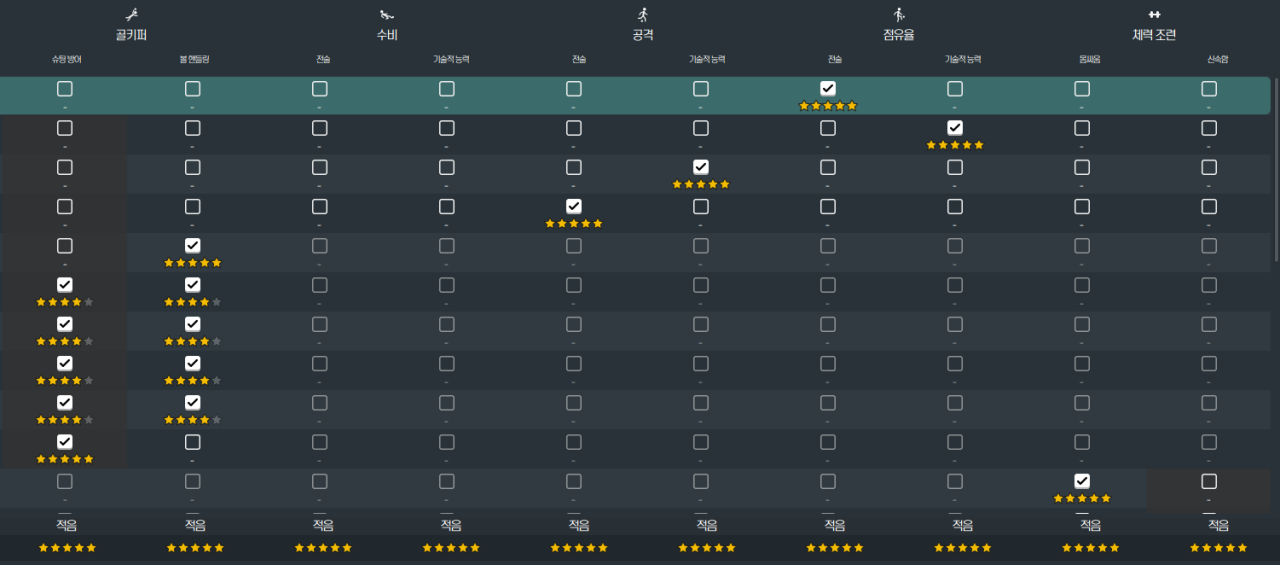1280x565 pixels.
Task: Uncheck the ticked 점유율 기술적 능력 checkbox
Action: [x=955, y=128]
